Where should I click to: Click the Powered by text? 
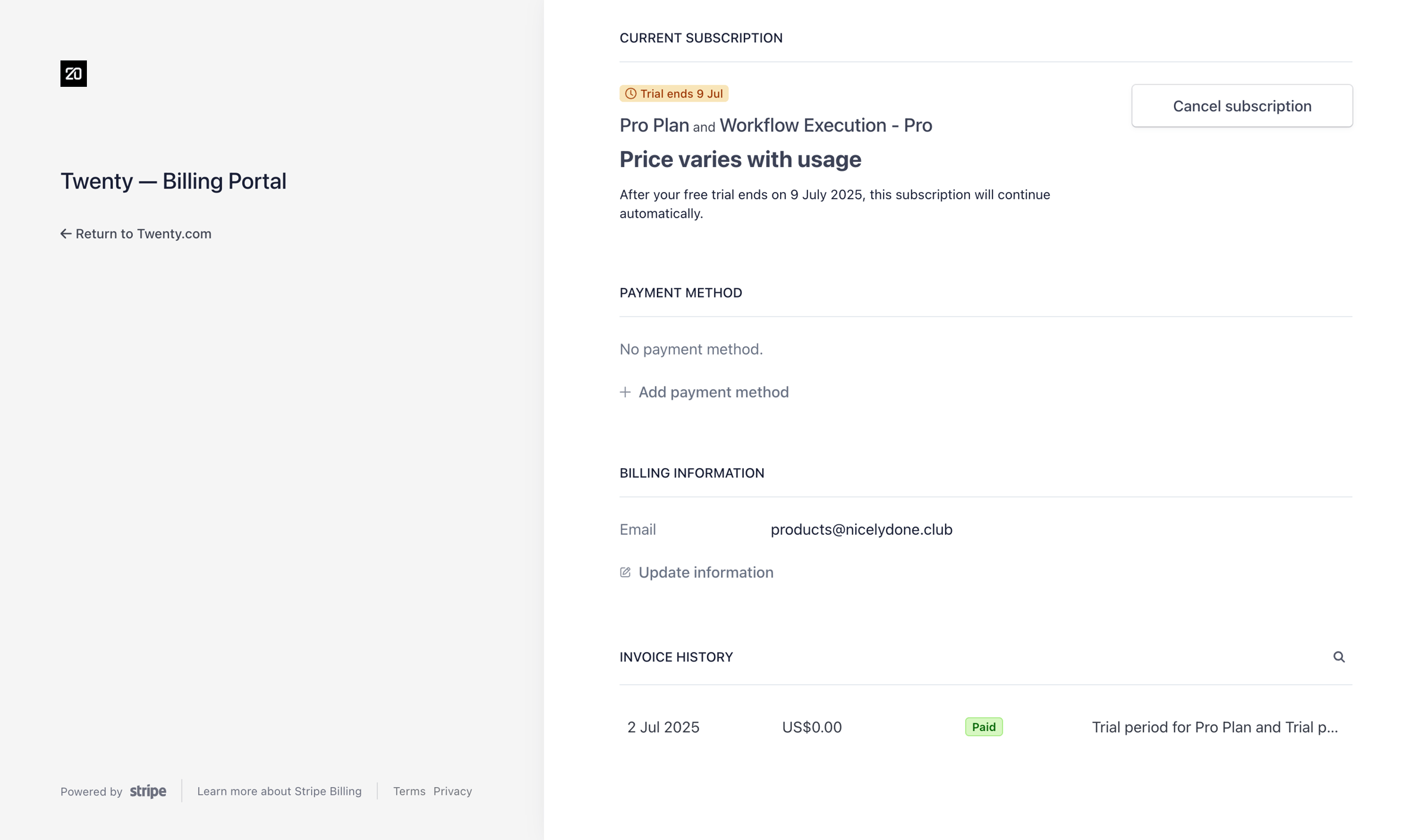(91, 791)
